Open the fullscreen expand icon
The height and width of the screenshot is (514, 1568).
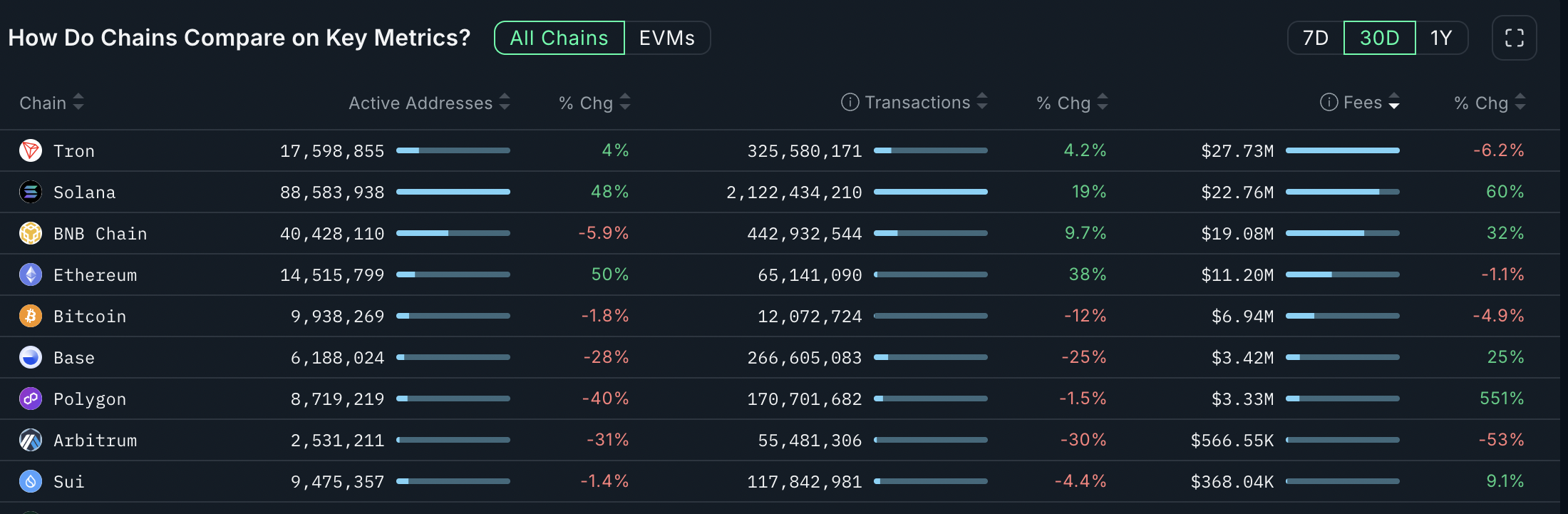[1514, 38]
